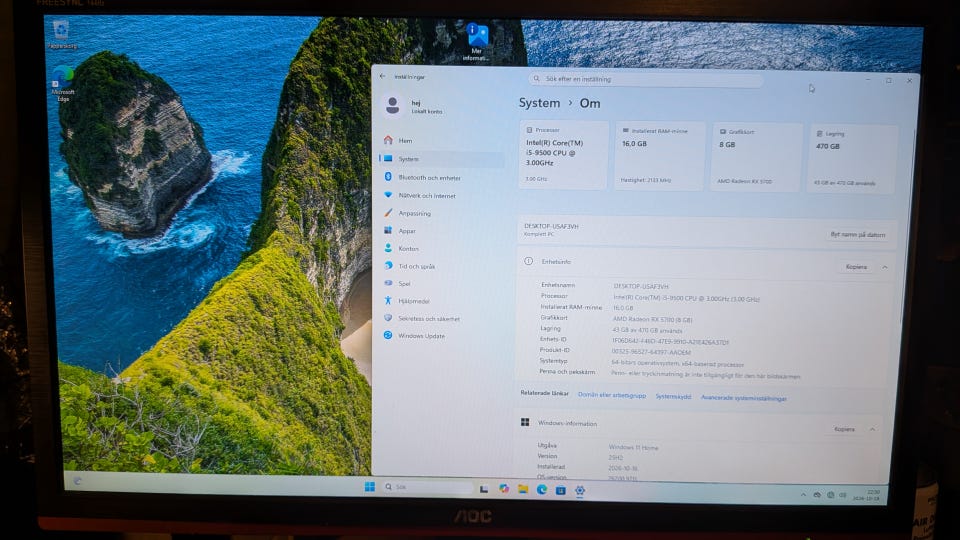
Task: Open Task View from the taskbar
Action: point(484,489)
